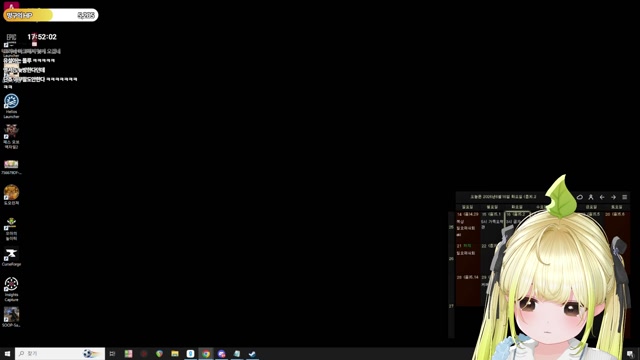Open the white-blue square taskbar app

190,354
